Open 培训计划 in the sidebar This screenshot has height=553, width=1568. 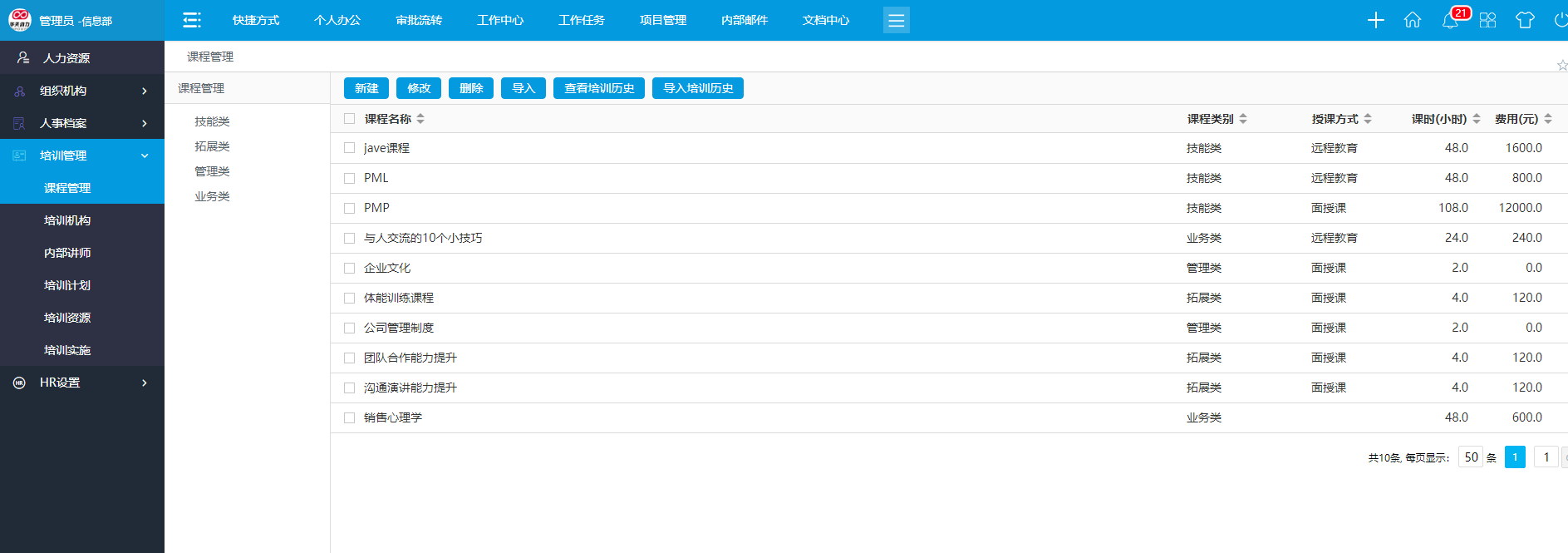click(67, 285)
